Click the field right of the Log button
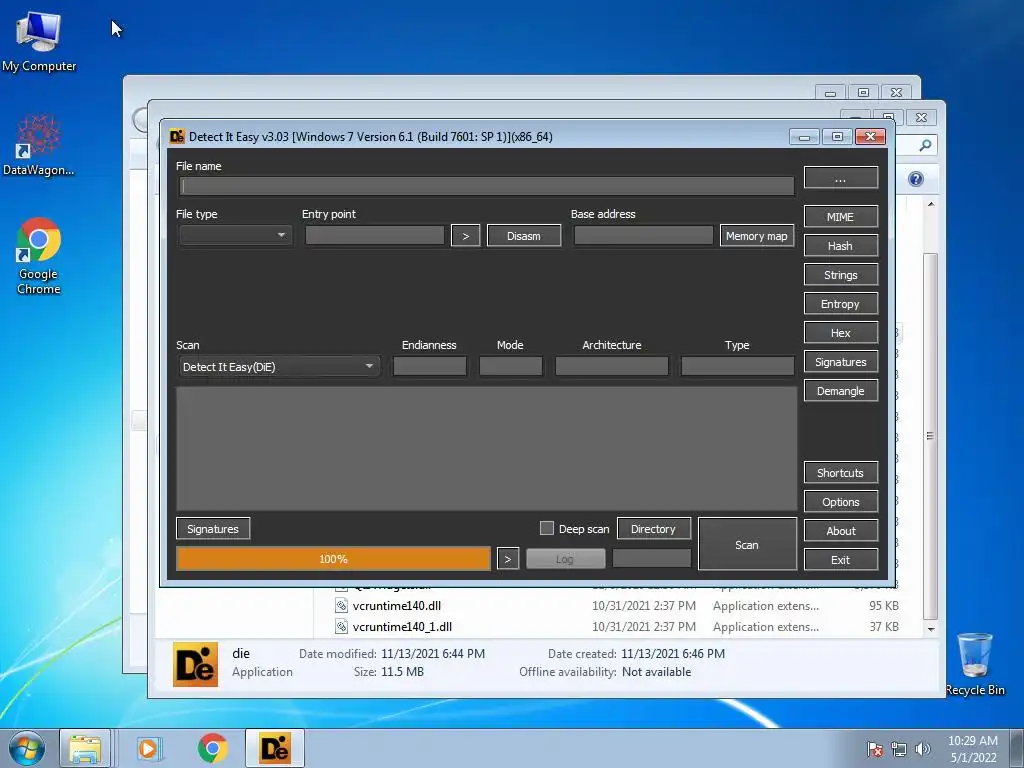1024x768 pixels. [x=652, y=558]
